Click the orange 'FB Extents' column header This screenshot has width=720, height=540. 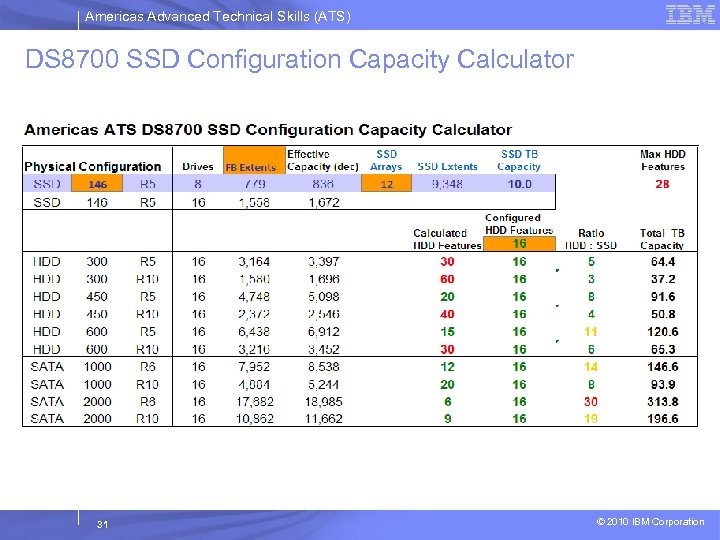click(254, 160)
